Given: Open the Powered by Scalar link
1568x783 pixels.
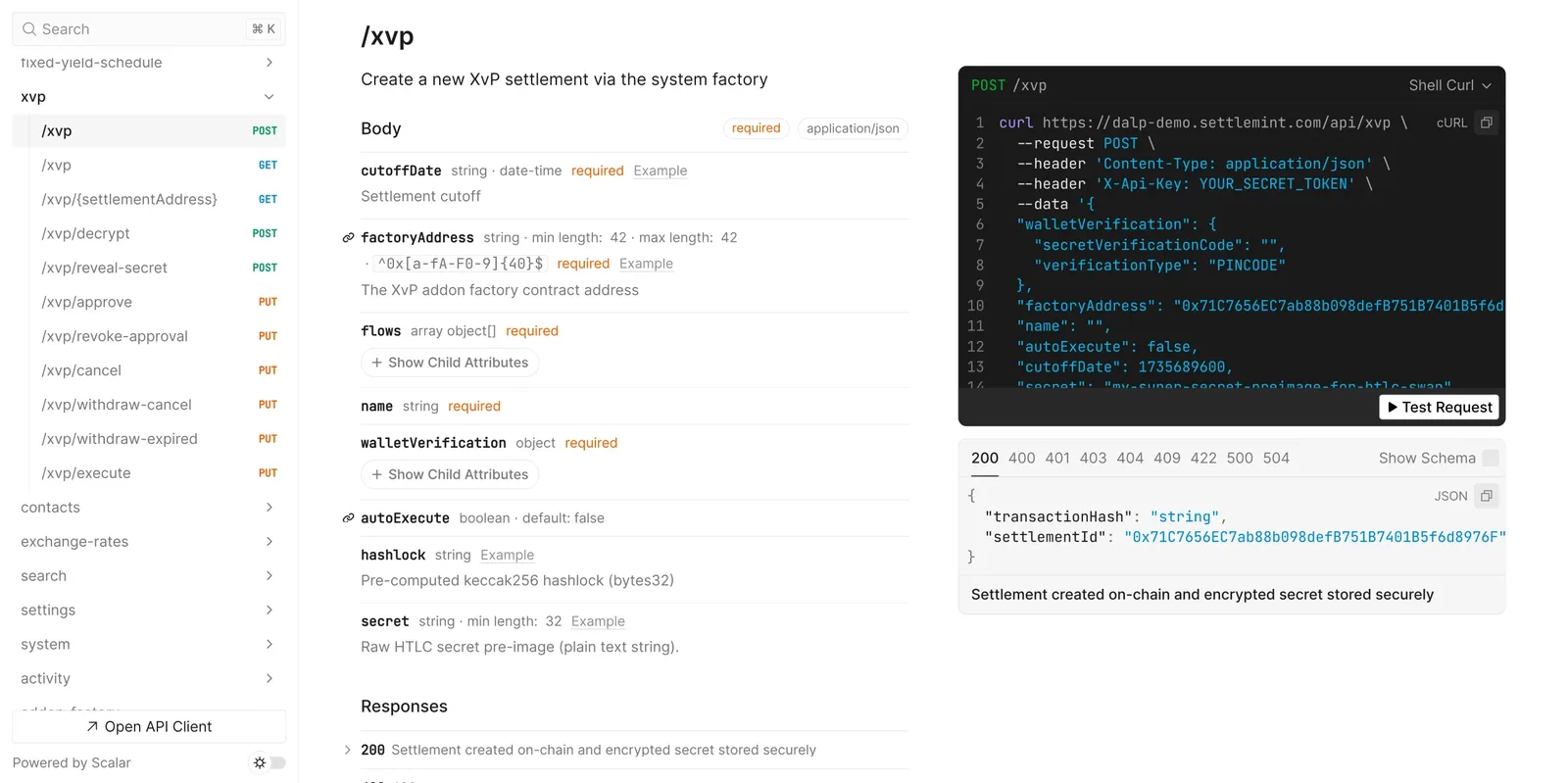Looking at the screenshot, I should tap(72, 762).
